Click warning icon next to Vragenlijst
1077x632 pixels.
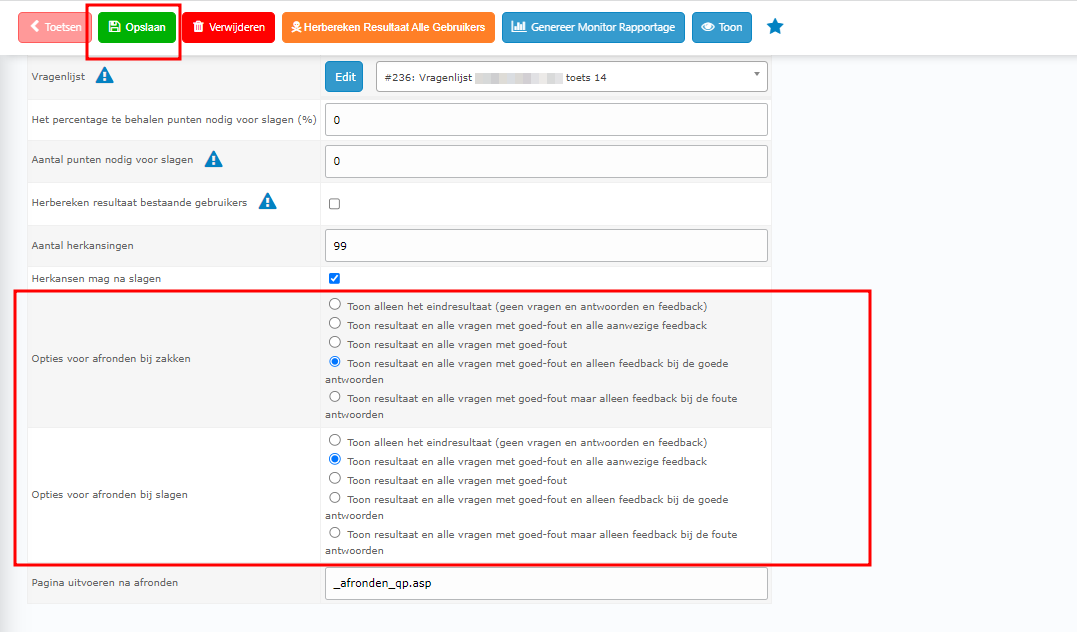(x=104, y=76)
